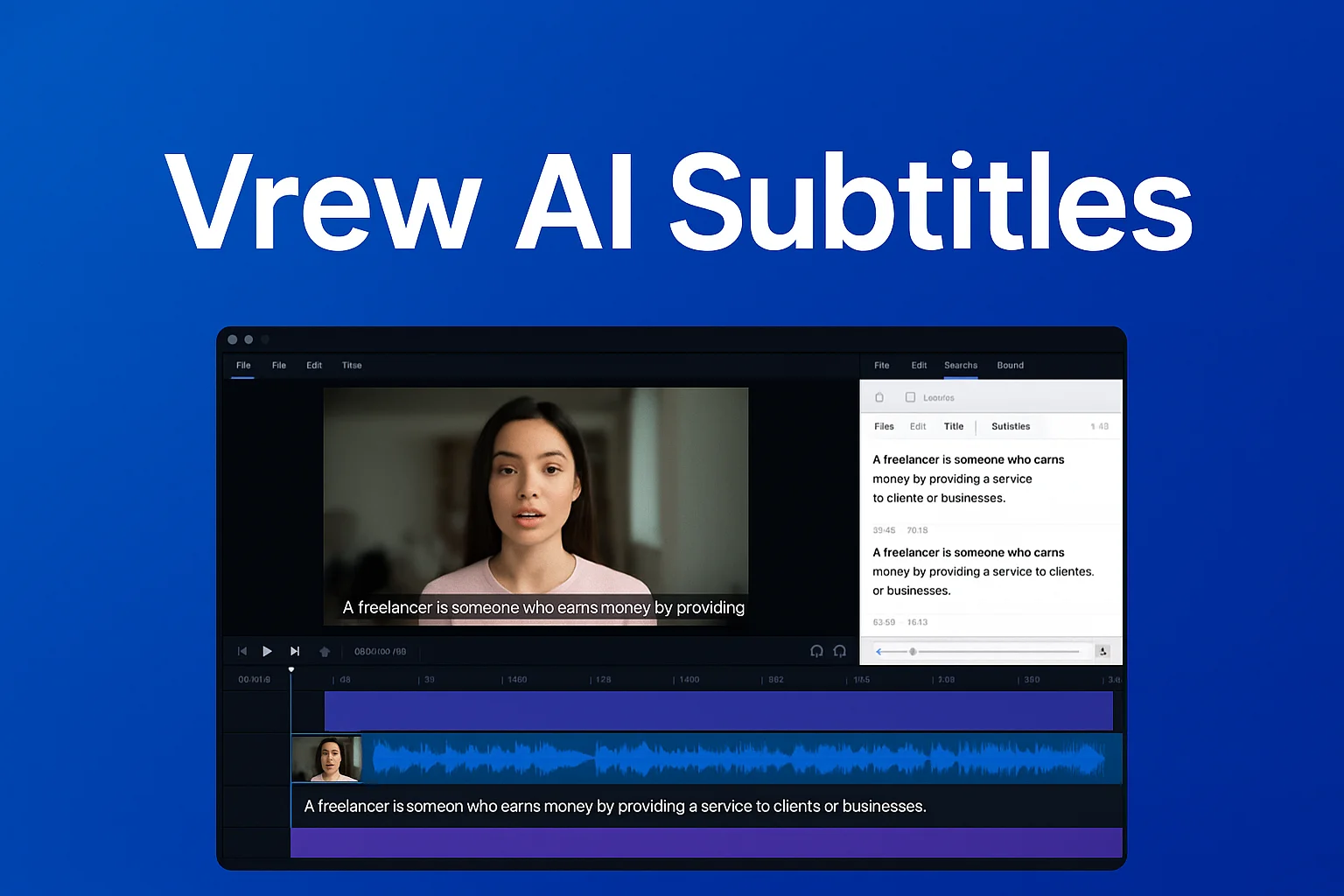This screenshot has height=896, width=1344.
Task: Click the home marker icon beside playback controls
Action: click(x=325, y=651)
